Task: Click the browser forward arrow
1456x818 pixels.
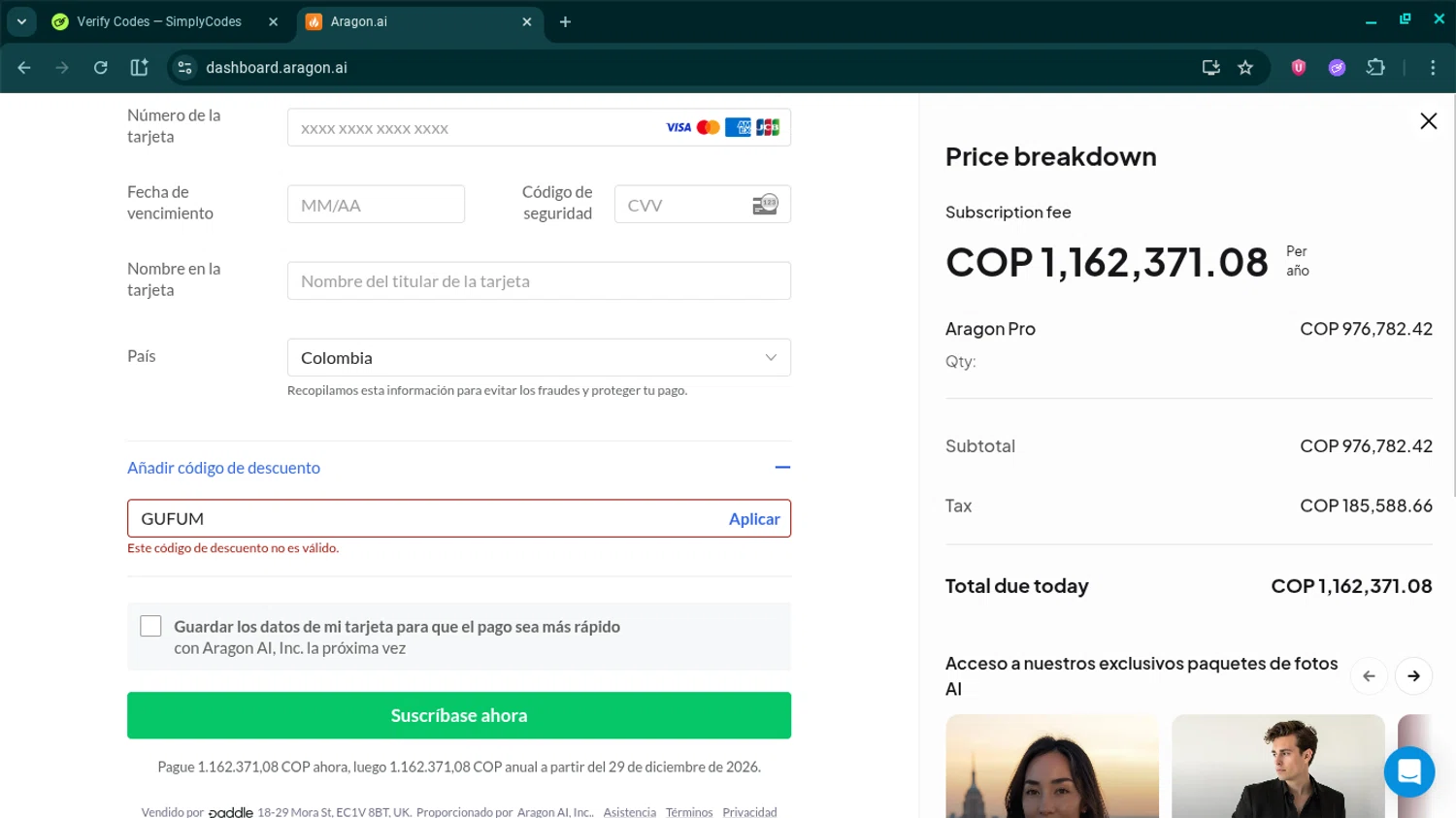Action: (x=62, y=68)
